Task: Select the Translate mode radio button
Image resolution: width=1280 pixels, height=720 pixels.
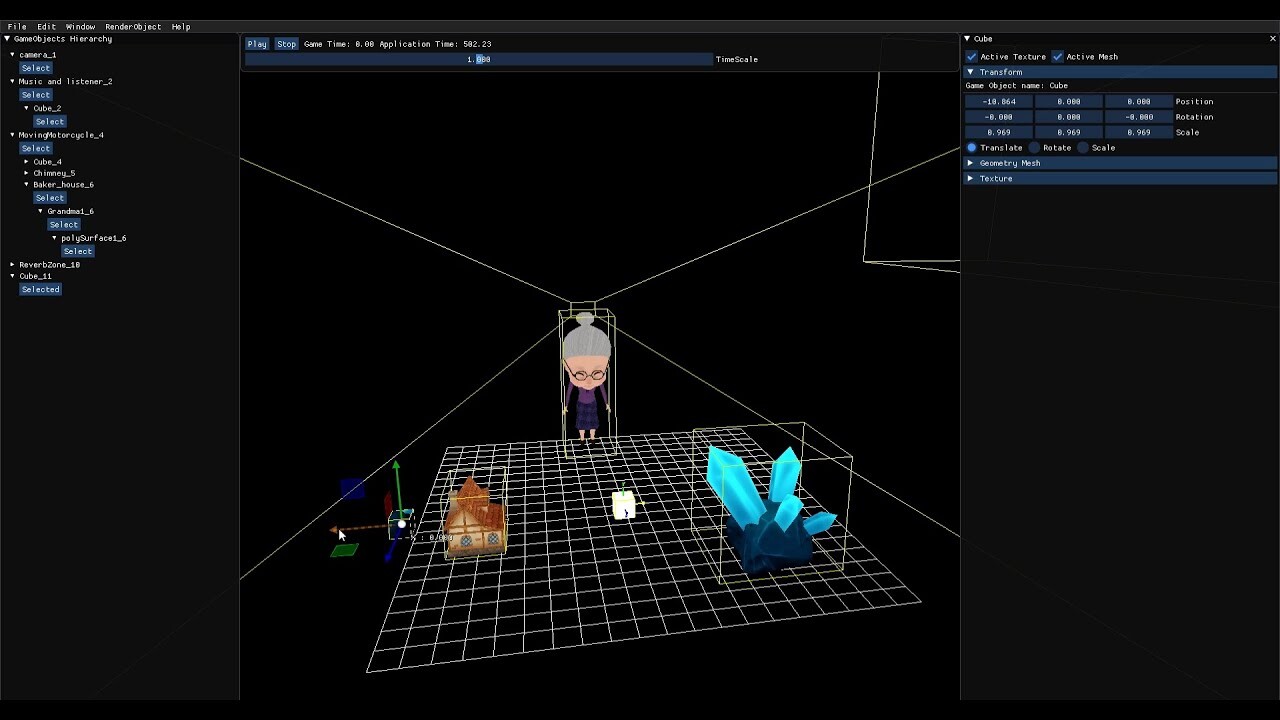Action: 971,147
